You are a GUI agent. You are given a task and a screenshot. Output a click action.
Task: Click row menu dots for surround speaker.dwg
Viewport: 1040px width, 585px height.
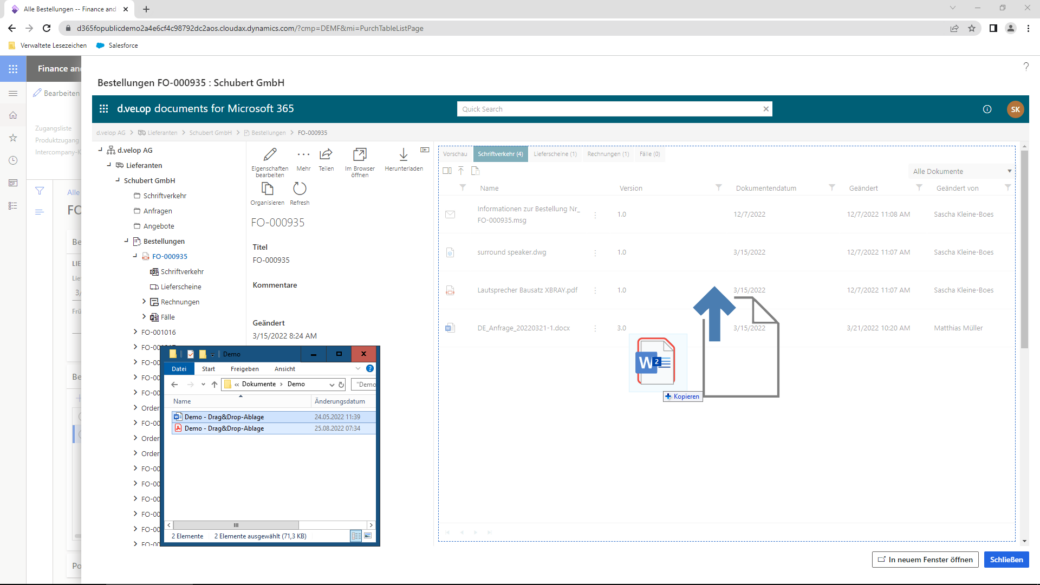point(595,253)
